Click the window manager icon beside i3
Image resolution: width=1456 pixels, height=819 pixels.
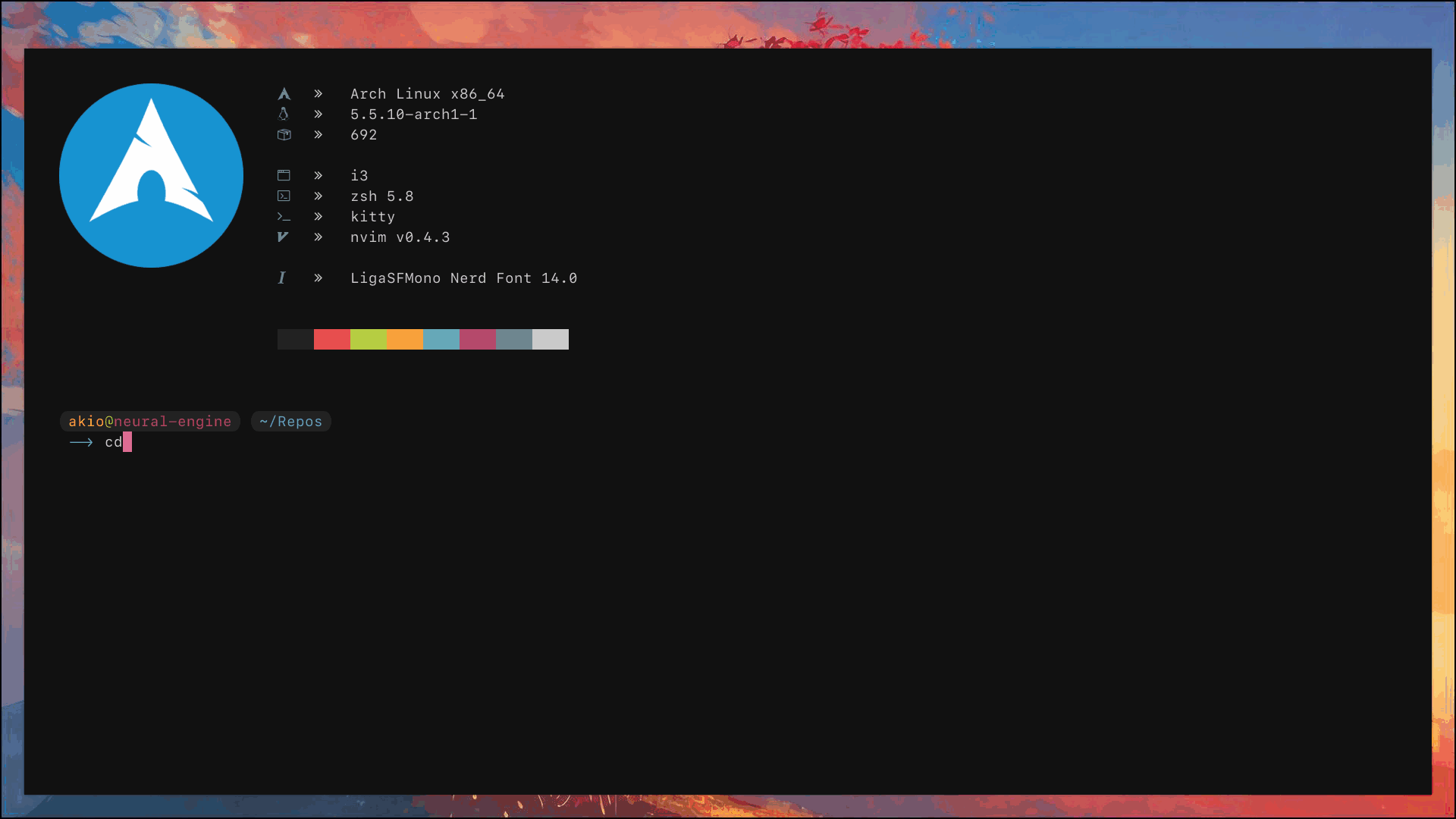pos(284,175)
